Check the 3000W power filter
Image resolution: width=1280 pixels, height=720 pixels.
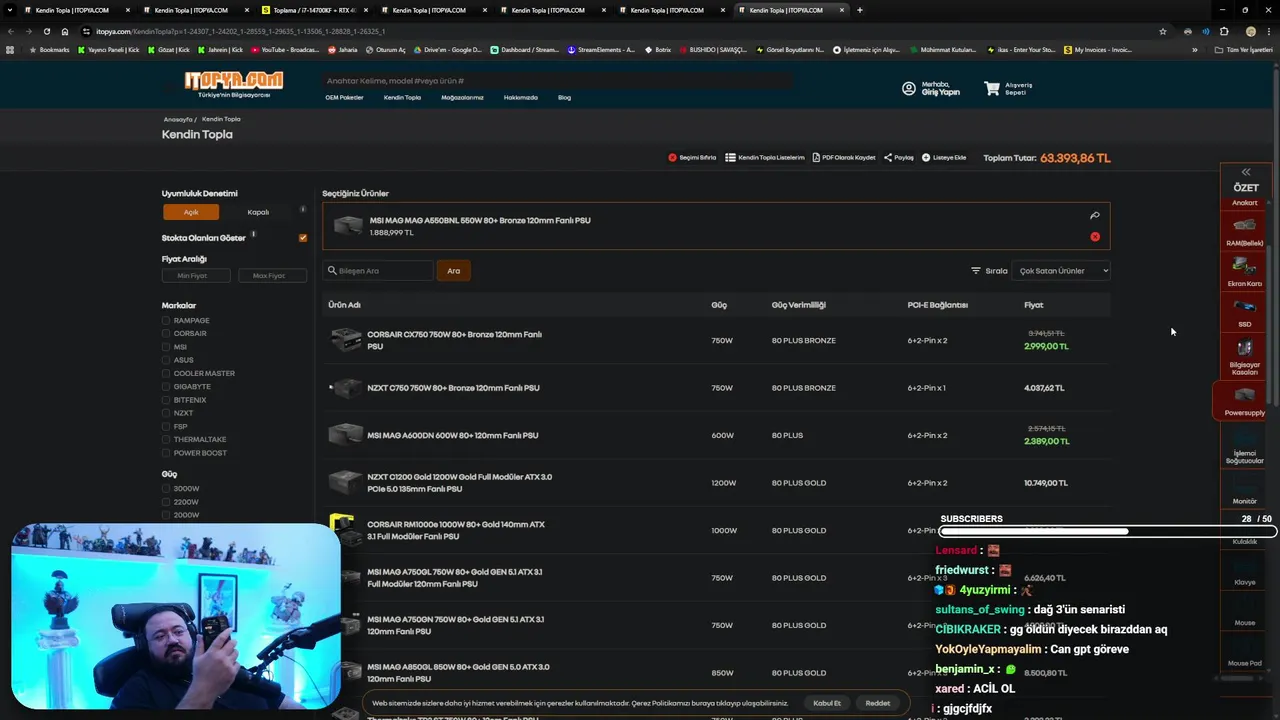click(166, 488)
